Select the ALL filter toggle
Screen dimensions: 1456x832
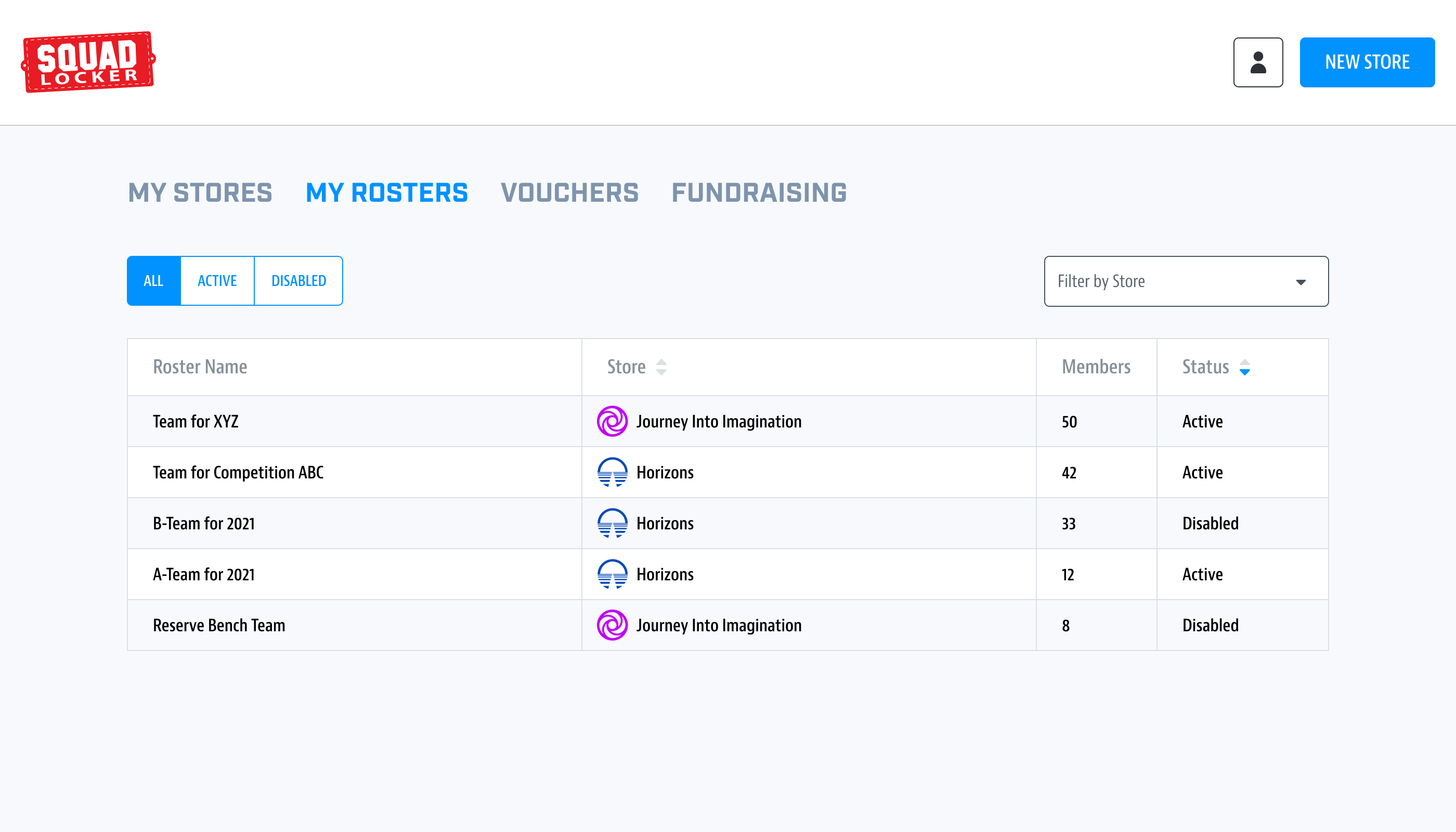coord(154,281)
